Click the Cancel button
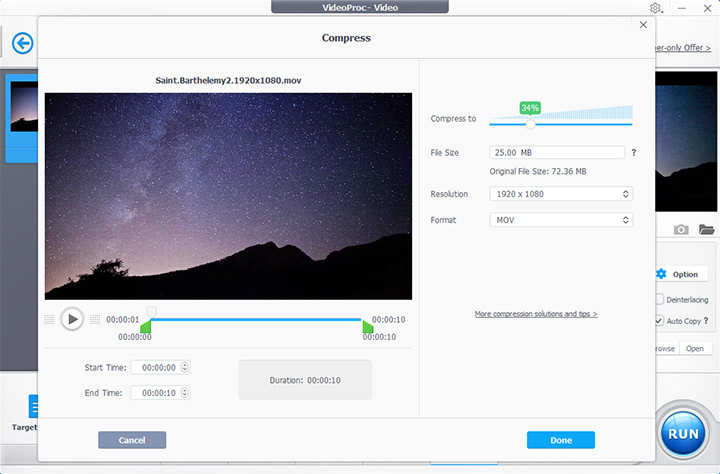The height and width of the screenshot is (474, 720). (132, 440)
